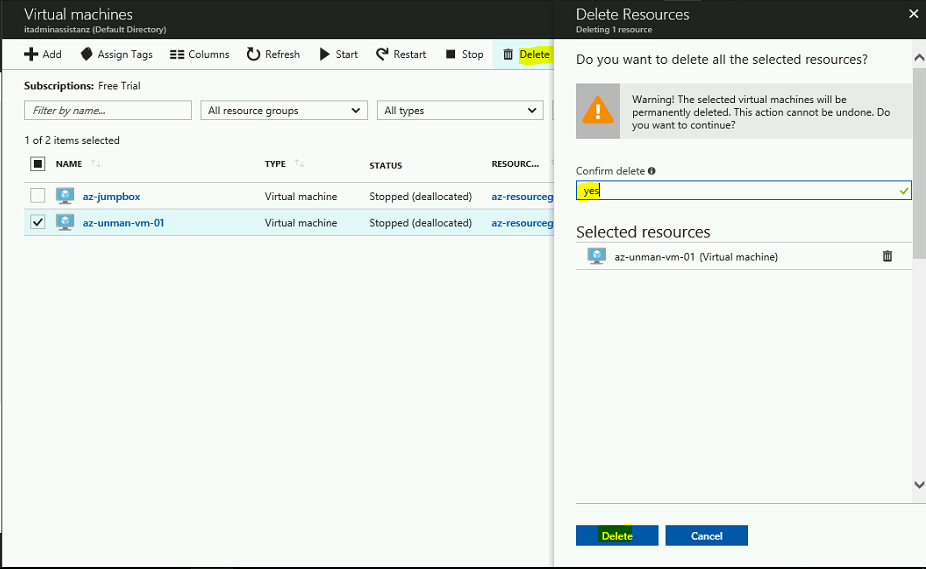Screen dimensions: 926x569
Task: Click the STATUS column header
Action: [x=386, y=165]
